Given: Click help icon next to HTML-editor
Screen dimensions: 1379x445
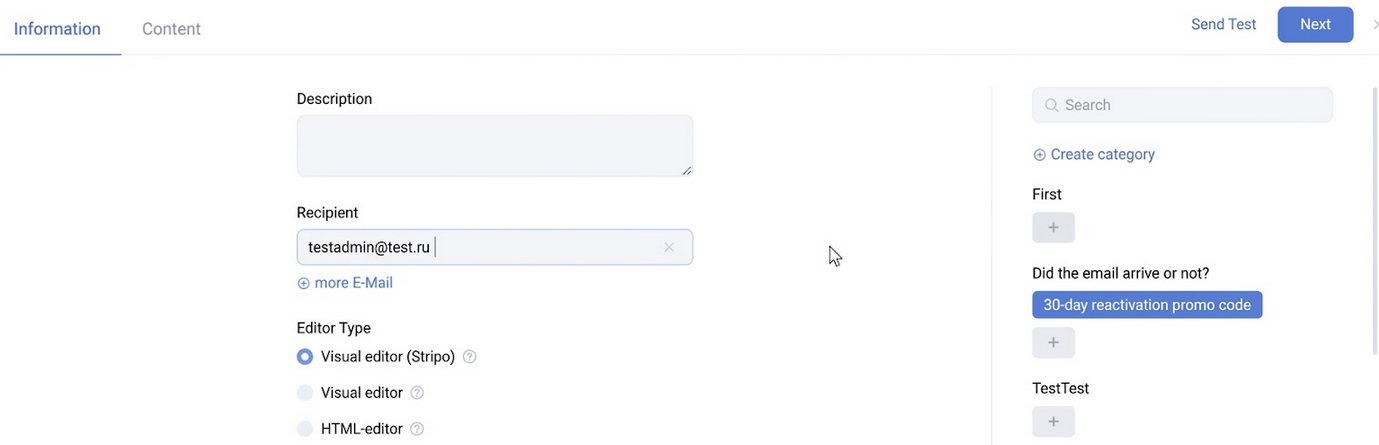Looking at the screenshot, I should [417, 429].
